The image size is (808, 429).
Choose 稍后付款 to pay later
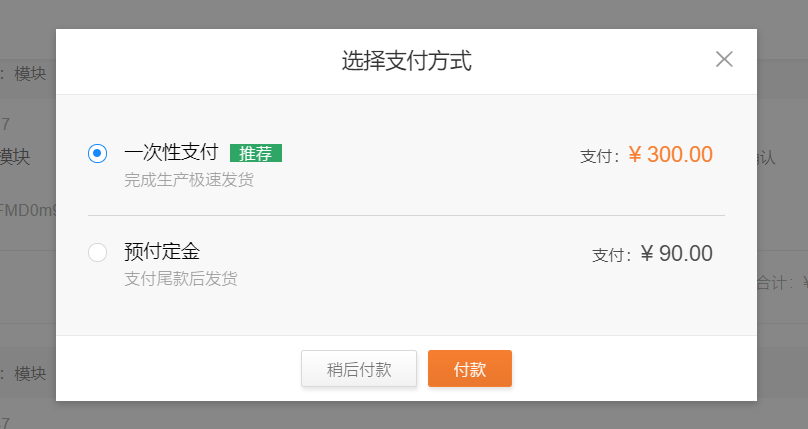pyautogui.click(x=359, y=369)
